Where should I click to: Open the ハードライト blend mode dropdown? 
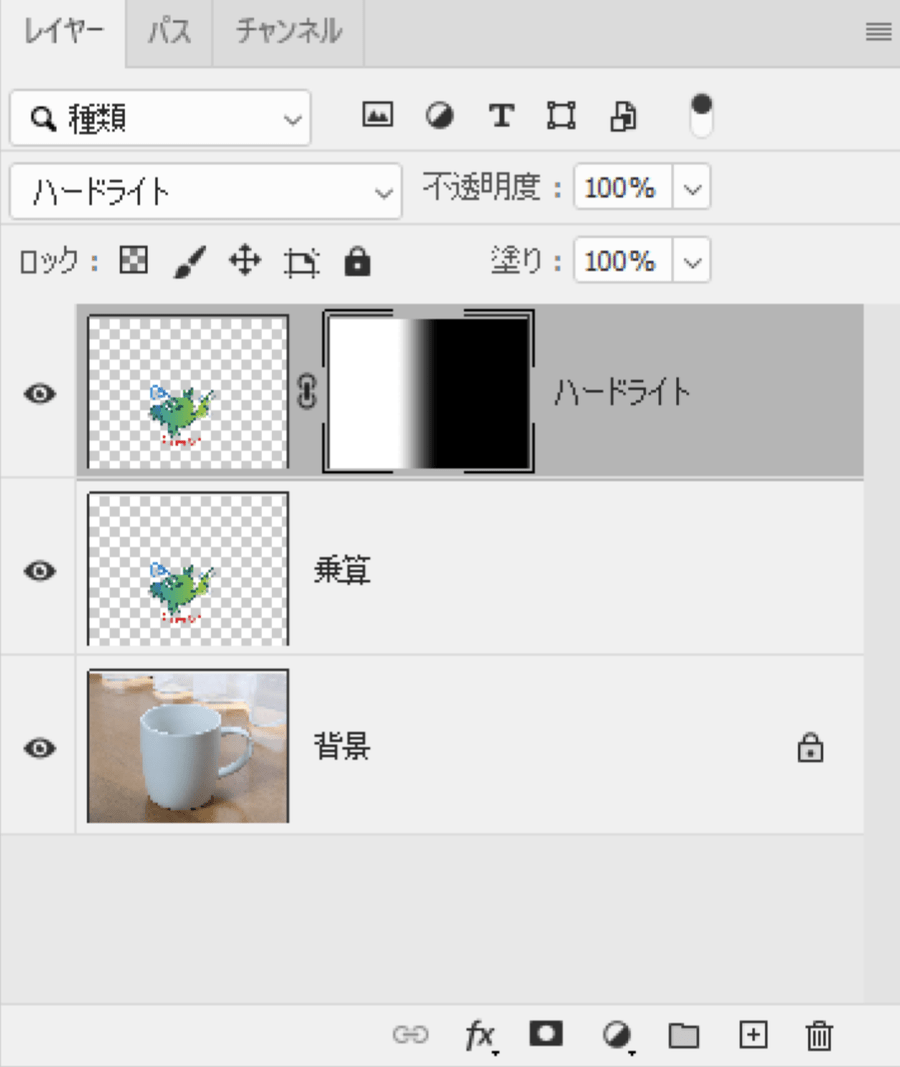coord(205,191)
